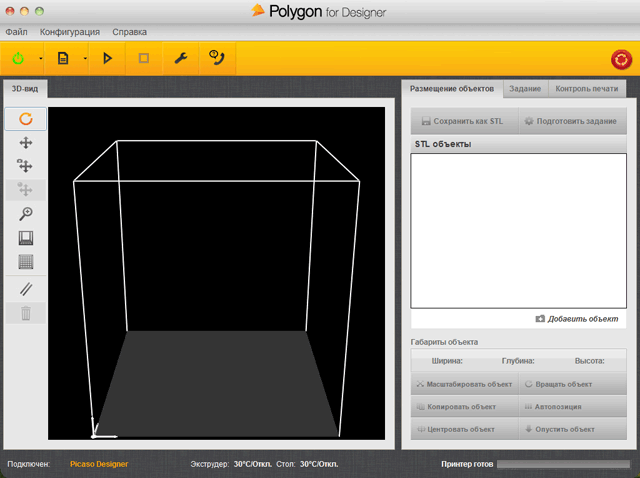The image size is (640, 478).
Task: Expand dropdown arrow beside document icon
Action: 85,58
